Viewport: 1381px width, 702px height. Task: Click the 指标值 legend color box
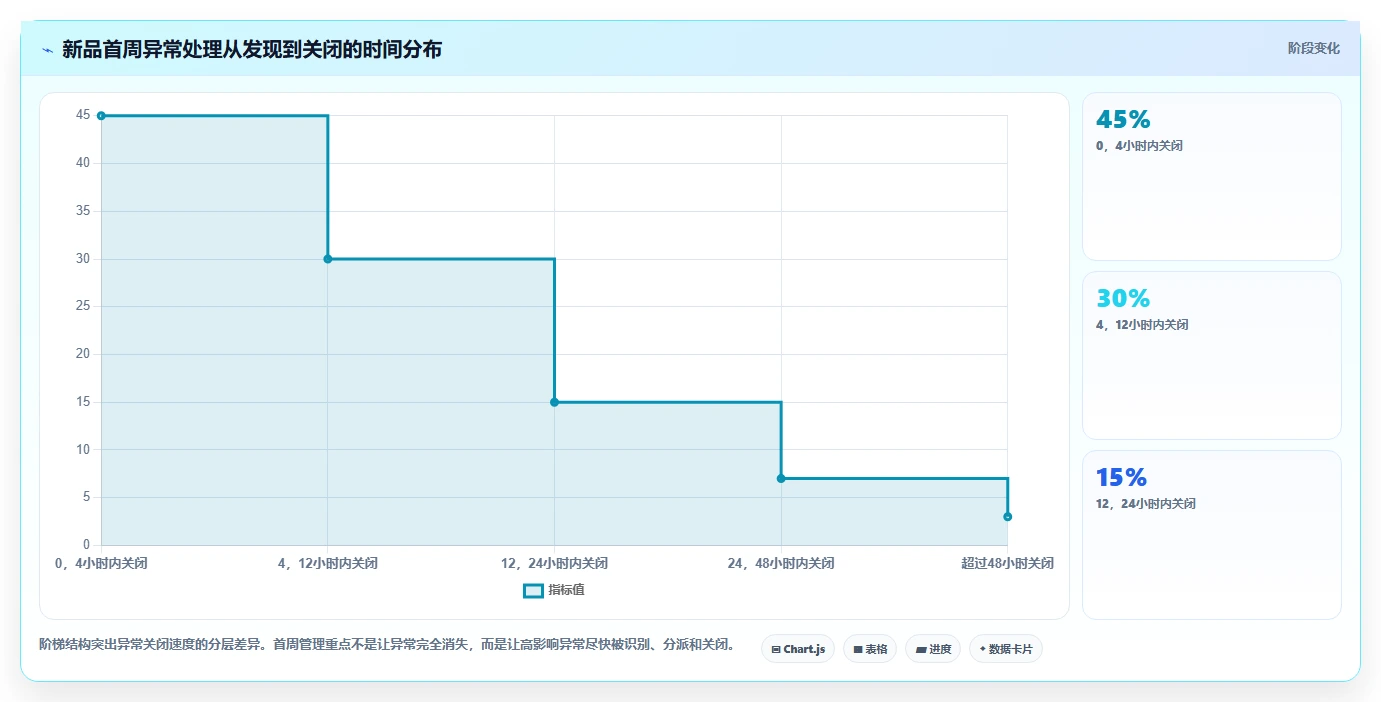(534, 590)
